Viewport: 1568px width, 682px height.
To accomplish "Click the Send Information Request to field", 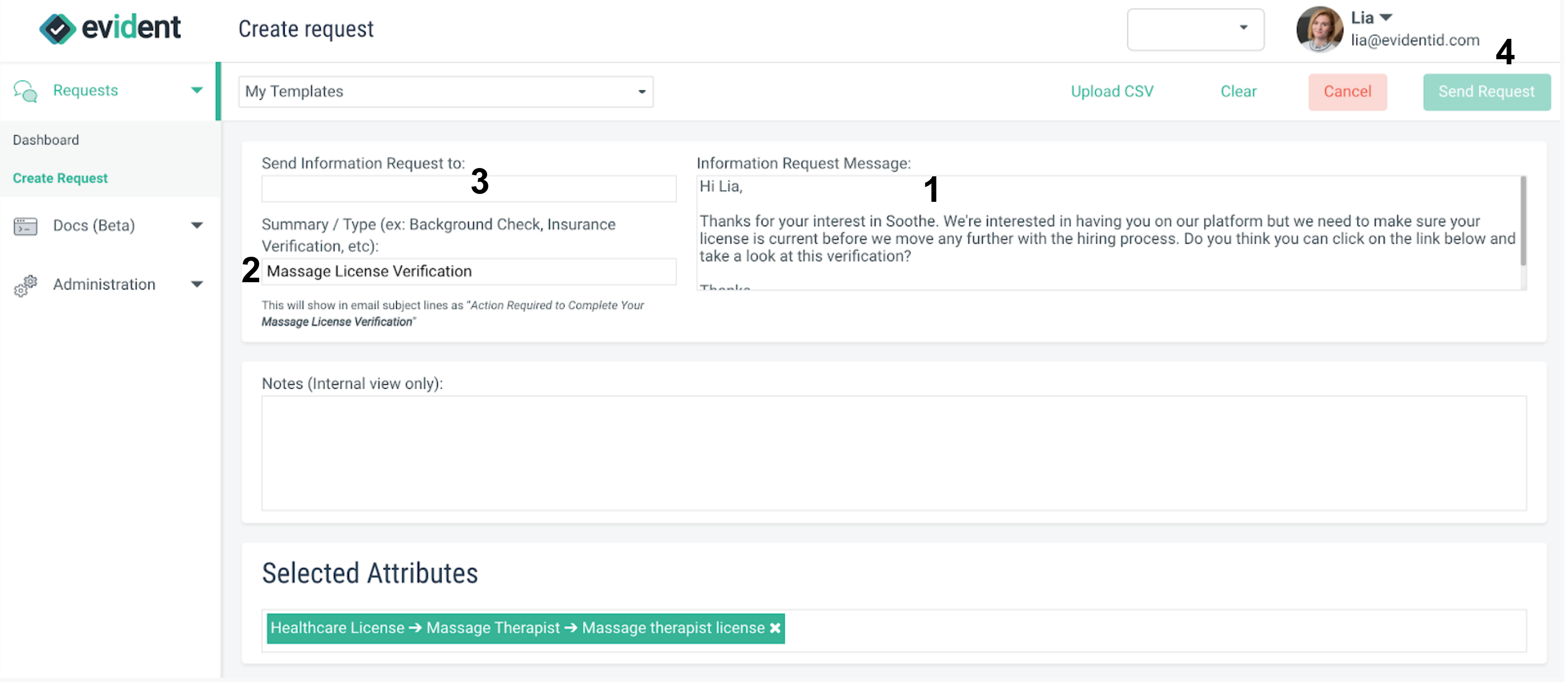I will pos(469,189).
